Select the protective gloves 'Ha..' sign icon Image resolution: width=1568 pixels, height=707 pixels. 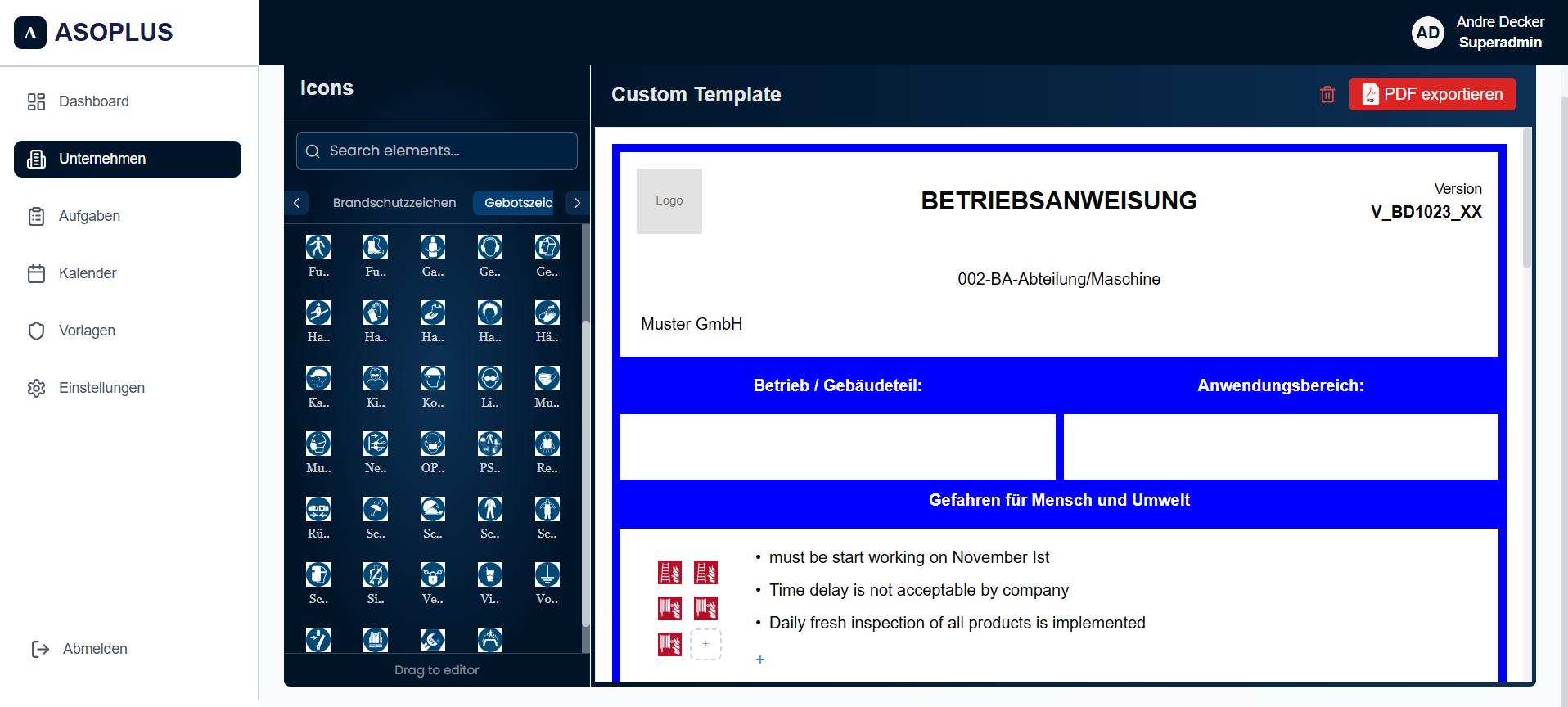tap(376, 313)
